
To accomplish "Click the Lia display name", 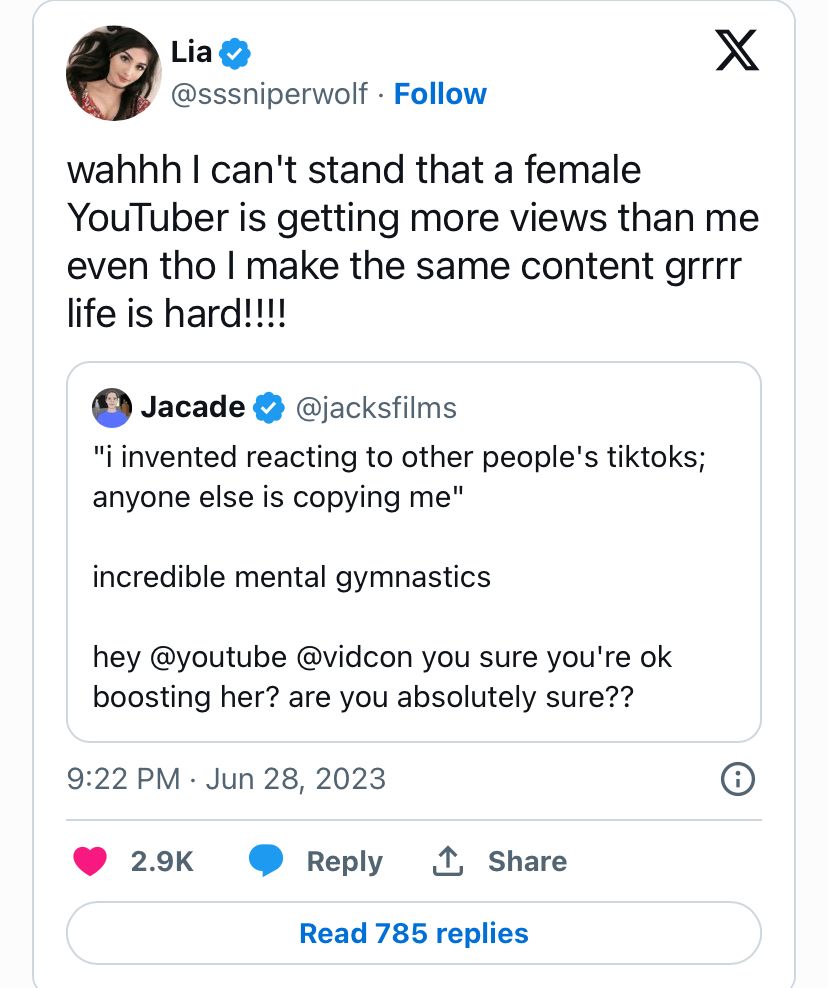I will (191, 53).
